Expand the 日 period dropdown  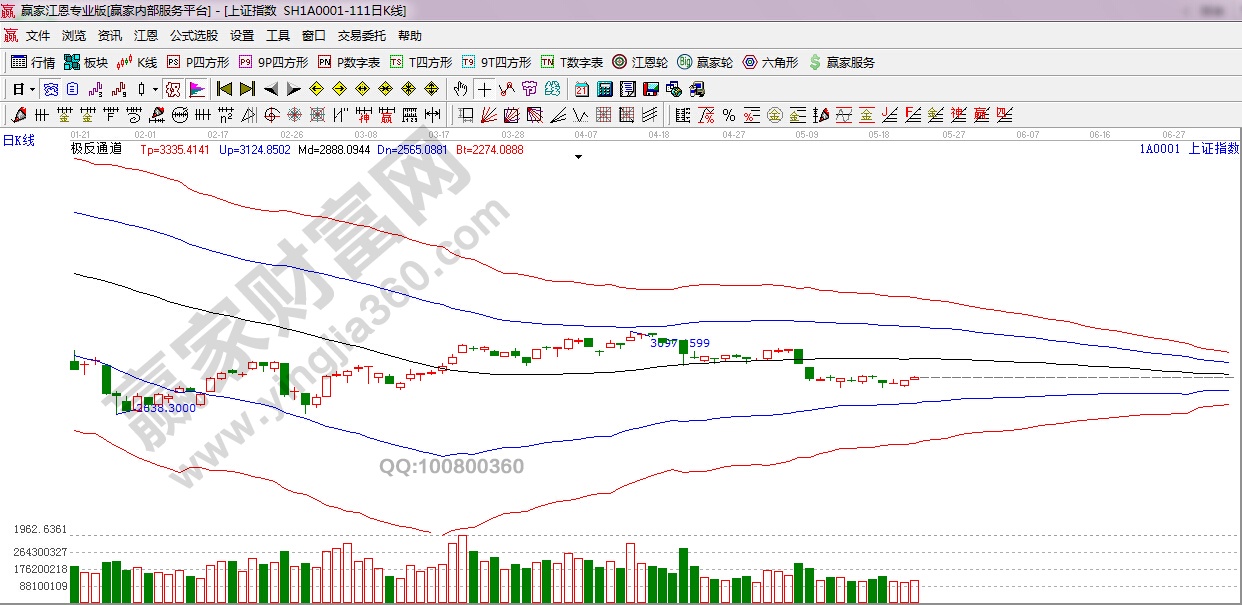point(32,89)
